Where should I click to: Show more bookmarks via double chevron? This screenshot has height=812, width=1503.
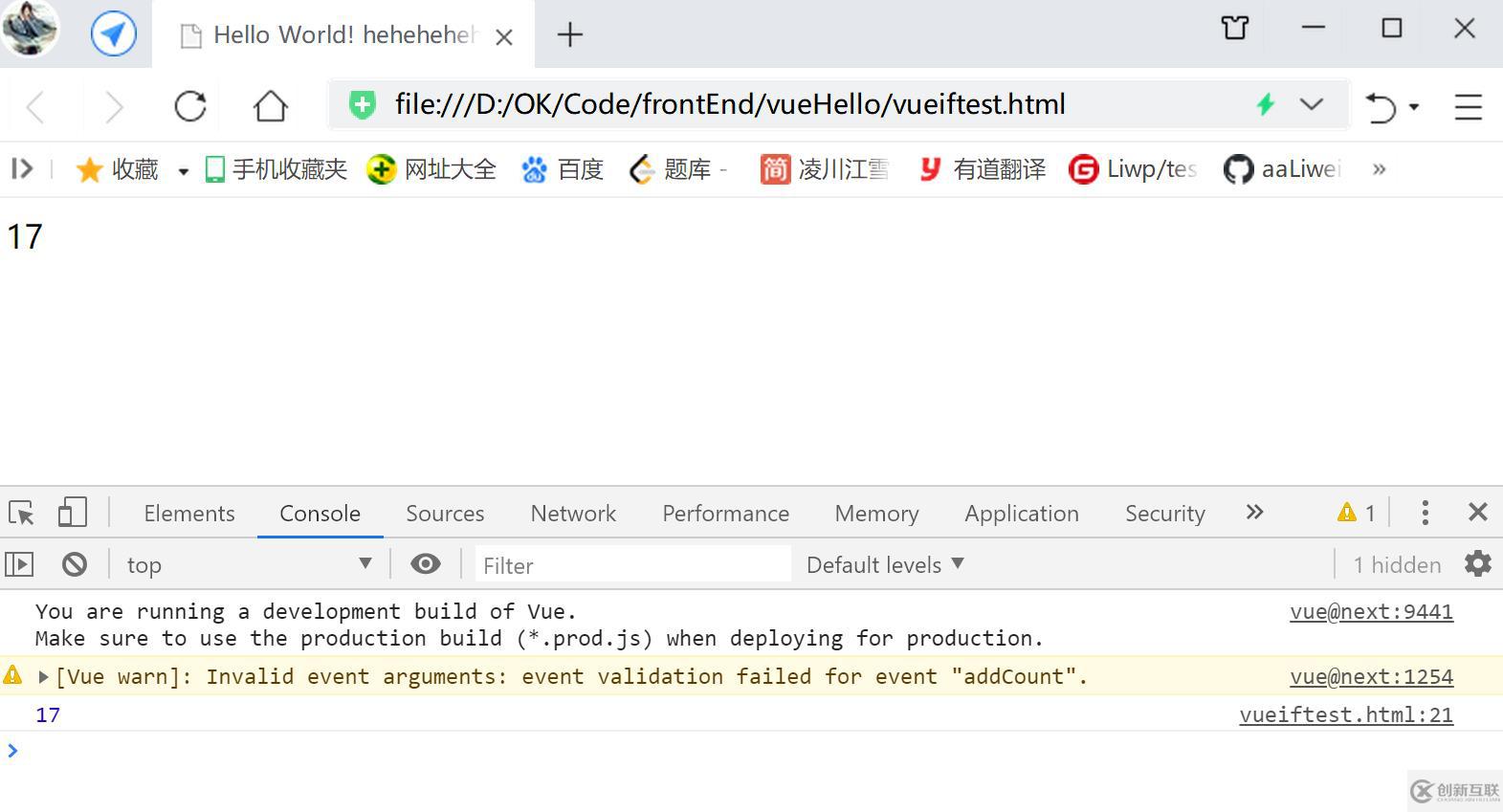click(x=1379, y=169)
